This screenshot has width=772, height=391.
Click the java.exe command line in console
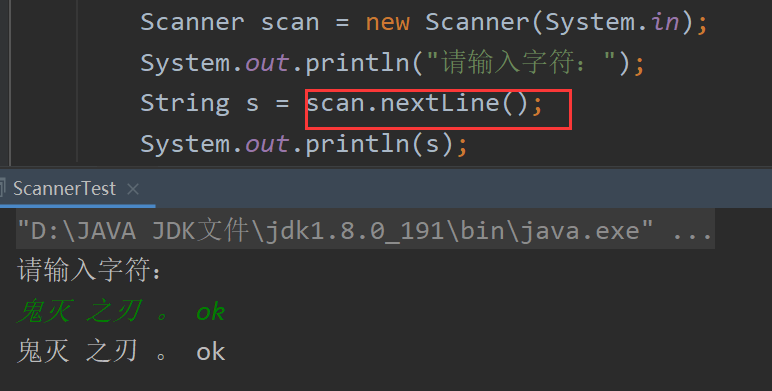click(365, 230)
